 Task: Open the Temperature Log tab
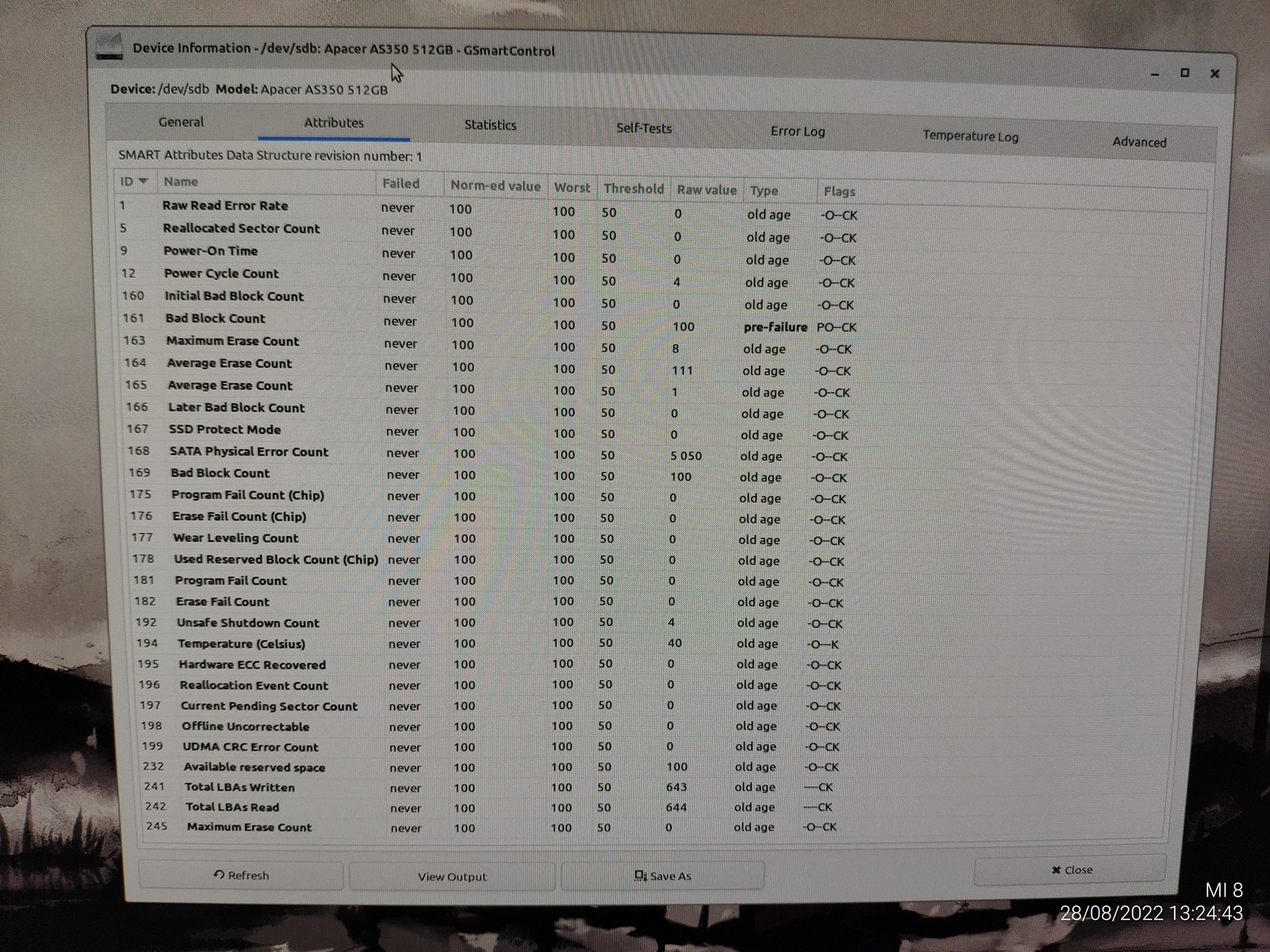coord(970,136)
